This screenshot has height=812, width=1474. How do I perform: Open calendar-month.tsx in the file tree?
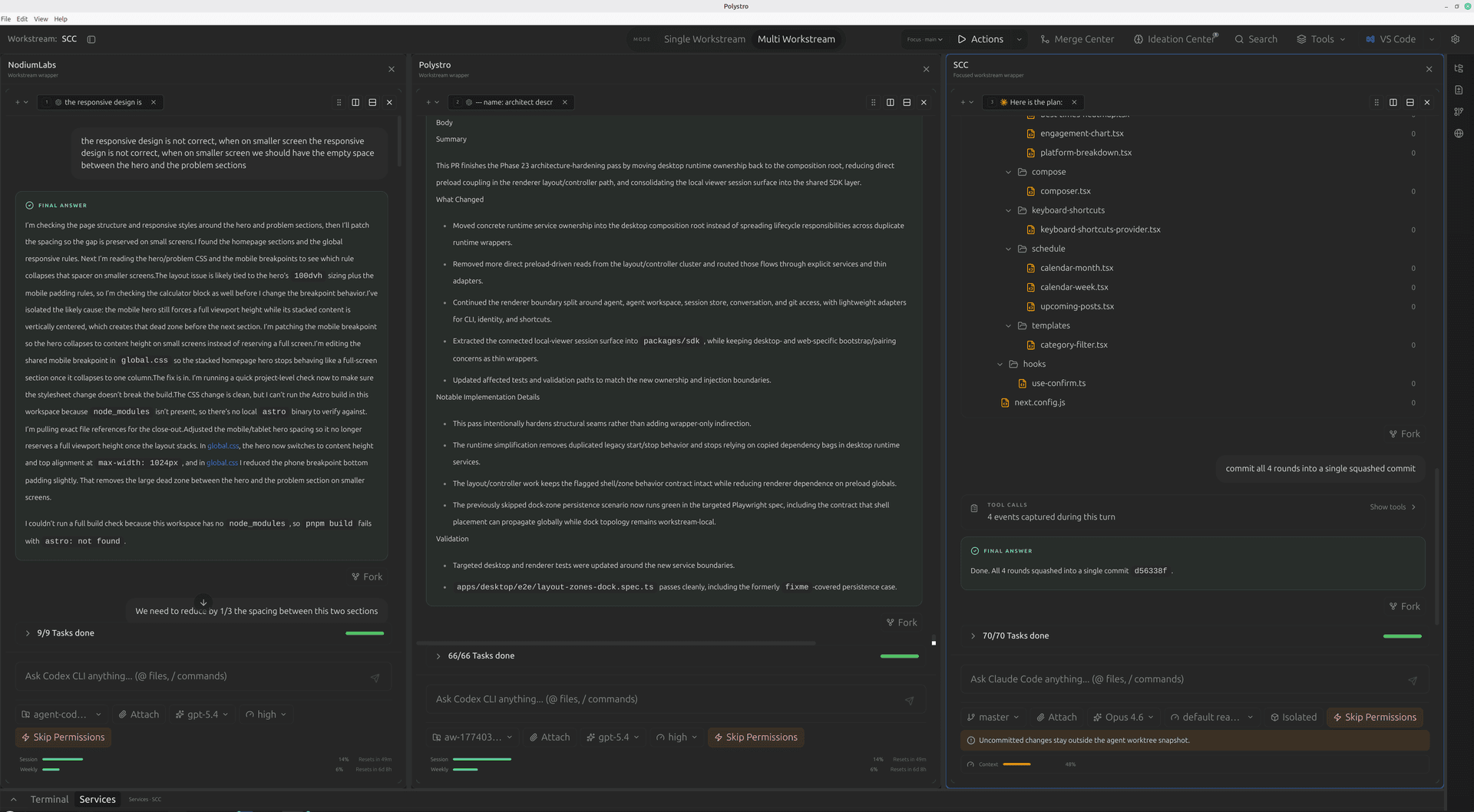point(1076,268)
